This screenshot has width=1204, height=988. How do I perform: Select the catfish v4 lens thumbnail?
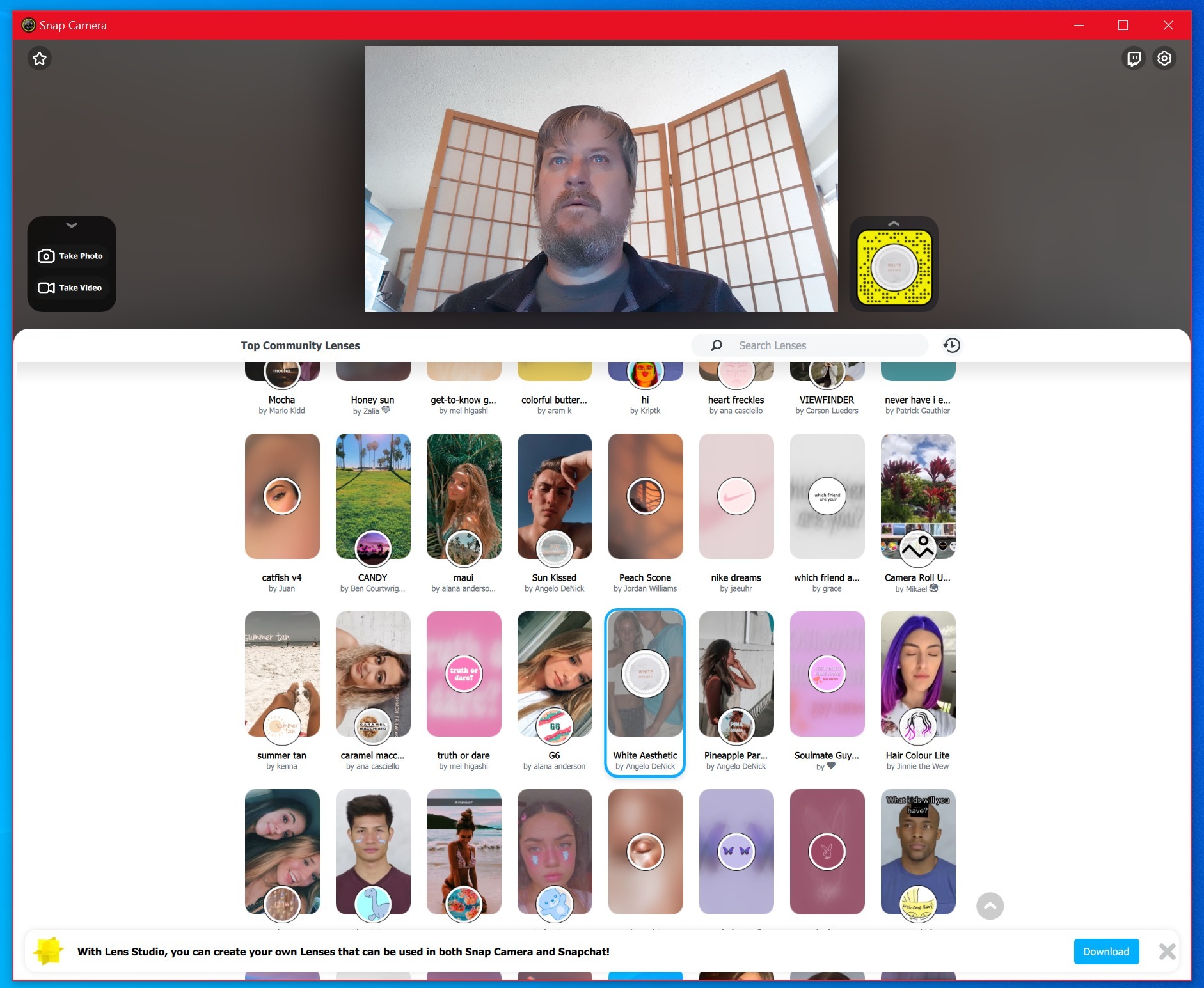coord(282,496)
